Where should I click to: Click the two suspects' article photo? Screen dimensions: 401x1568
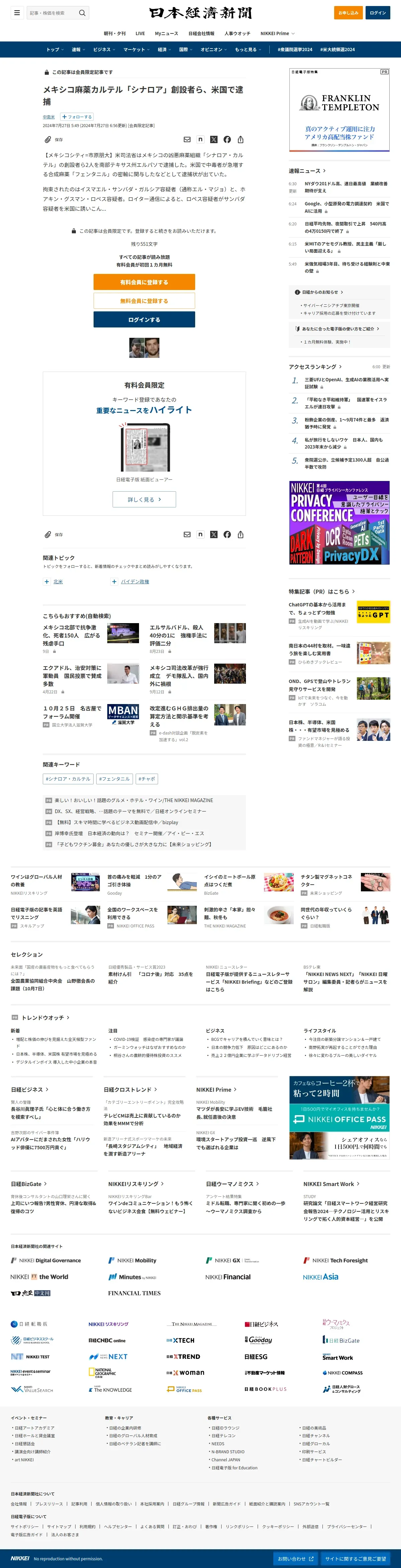144,348
